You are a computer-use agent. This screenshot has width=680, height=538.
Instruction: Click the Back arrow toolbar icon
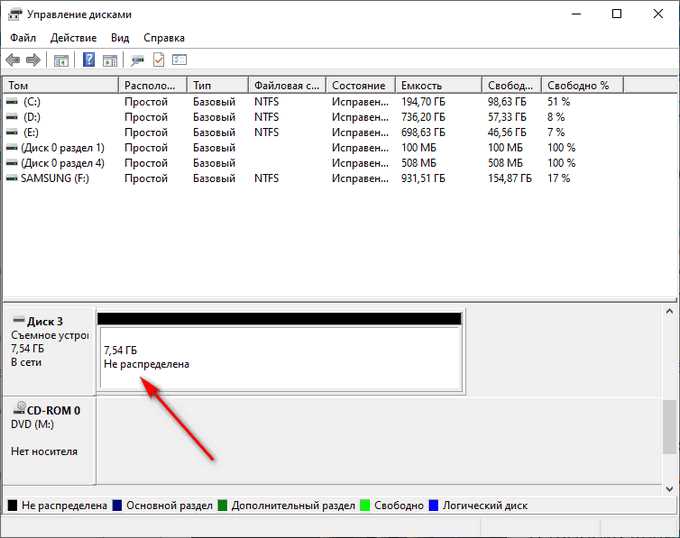[x=13, y=60]
